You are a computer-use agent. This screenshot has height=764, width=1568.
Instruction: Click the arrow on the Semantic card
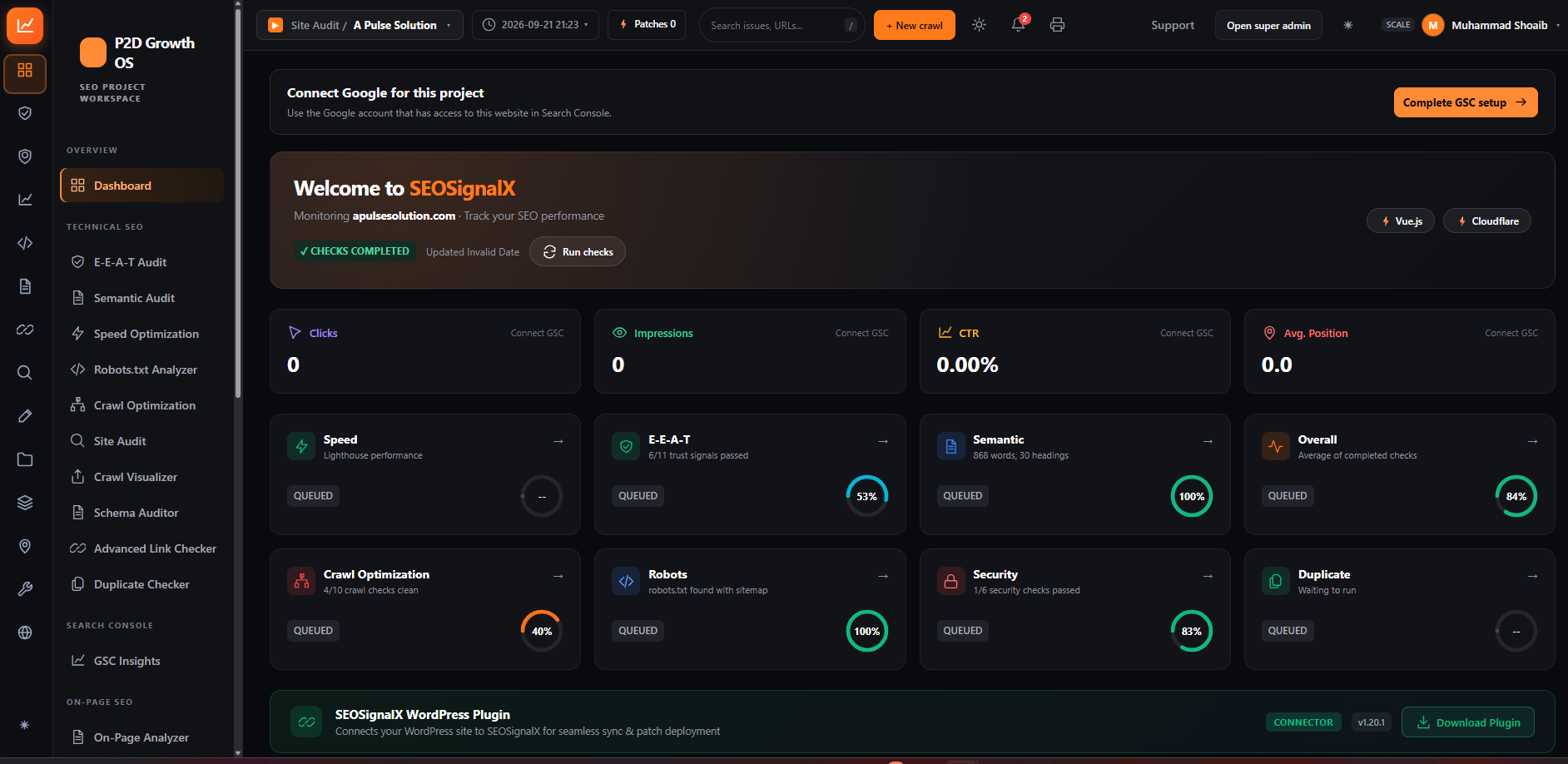tap(1208, 441)
